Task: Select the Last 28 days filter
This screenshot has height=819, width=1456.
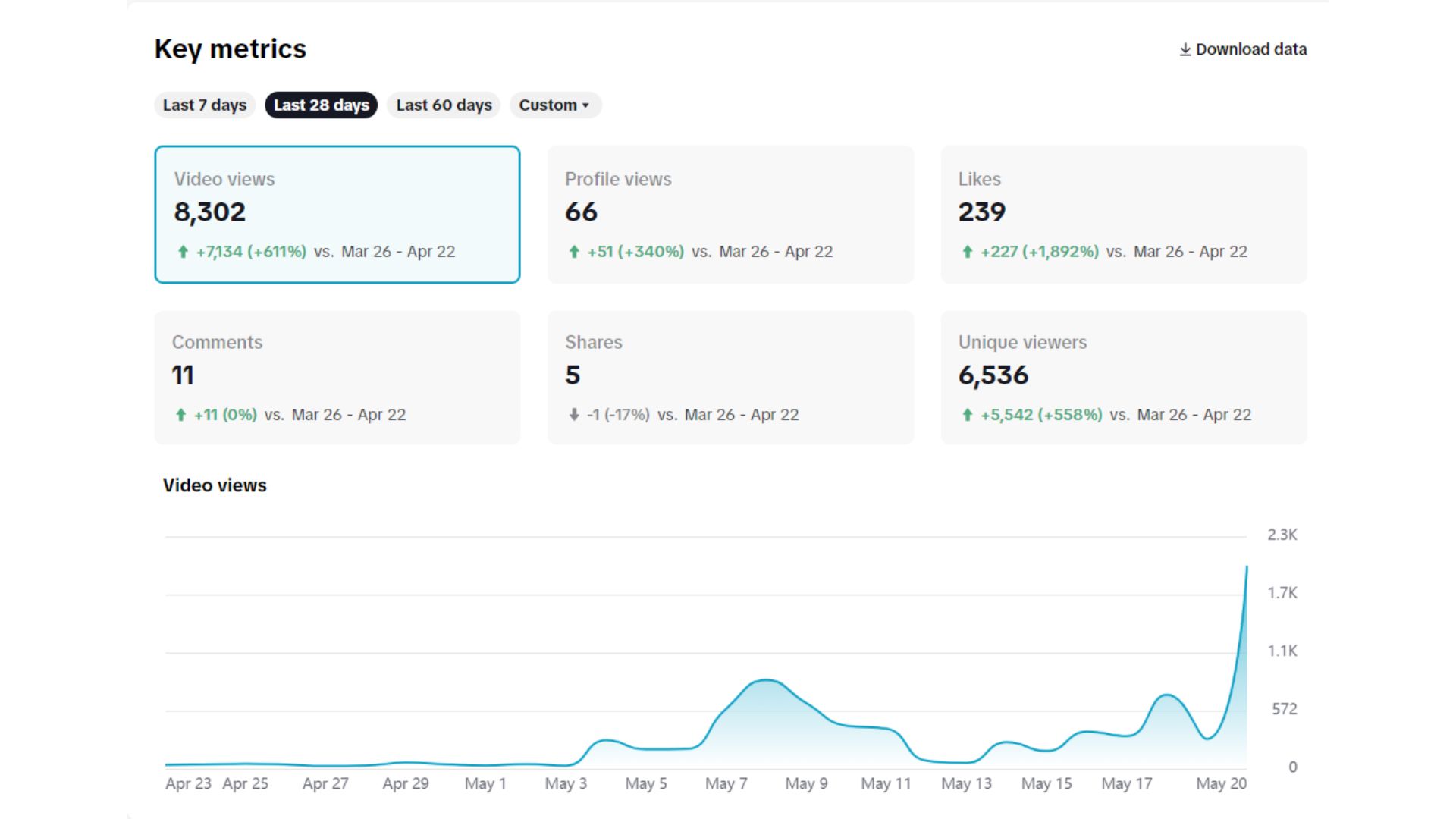Action: (322, 105)
